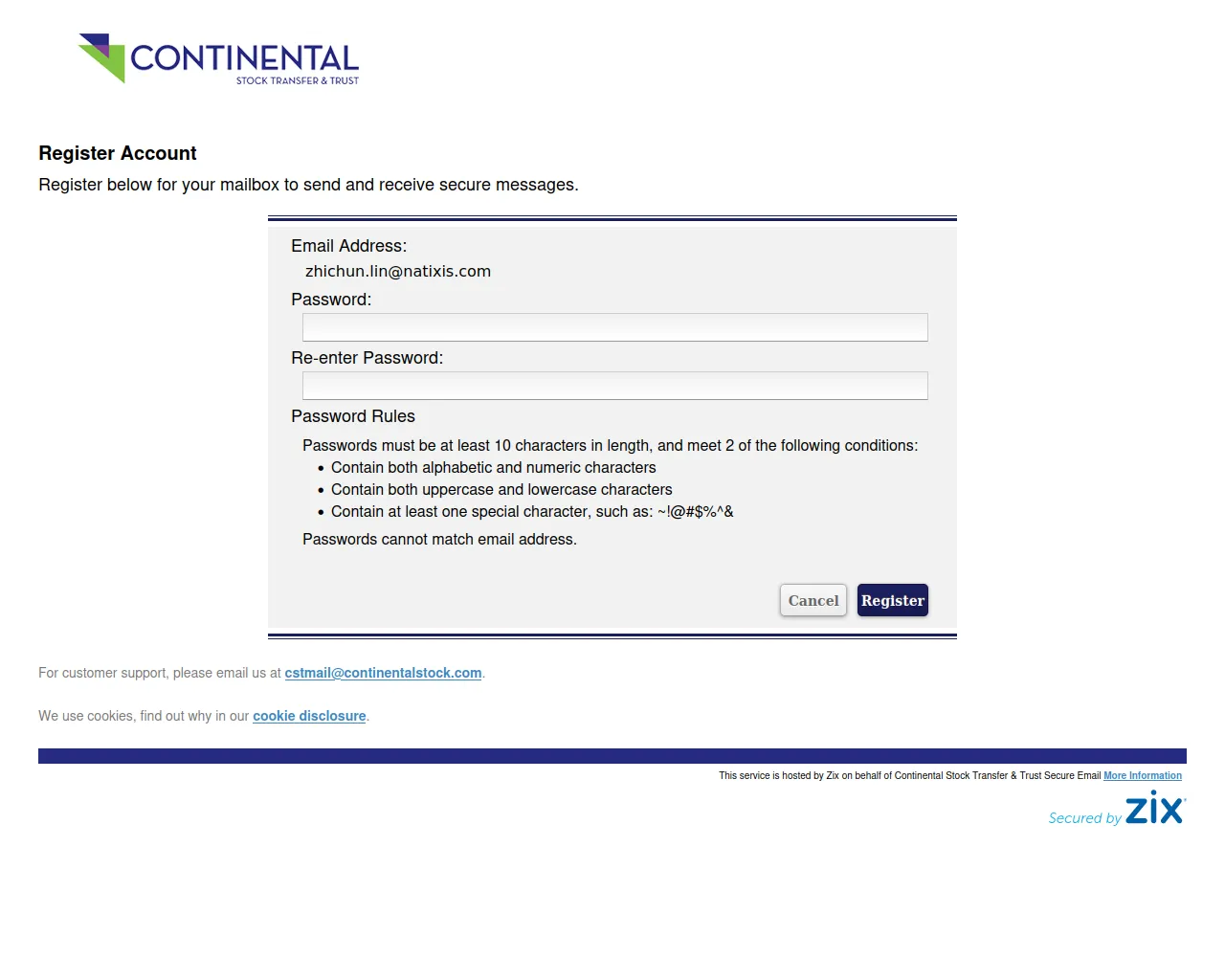Image resolution: width=1225 pixels, height=980 pixels.
Task: Click the Email Address label
Action: (349, 246)
